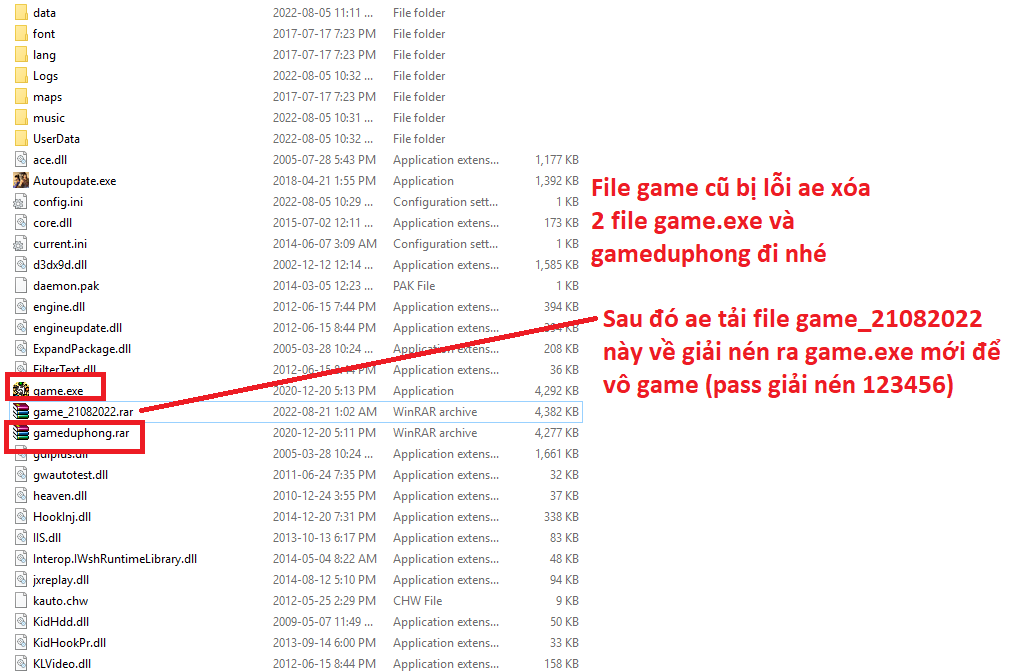Select the ace.dll file icon
The height and width of the screenshot is (672, 1017).
click(21, 160)
